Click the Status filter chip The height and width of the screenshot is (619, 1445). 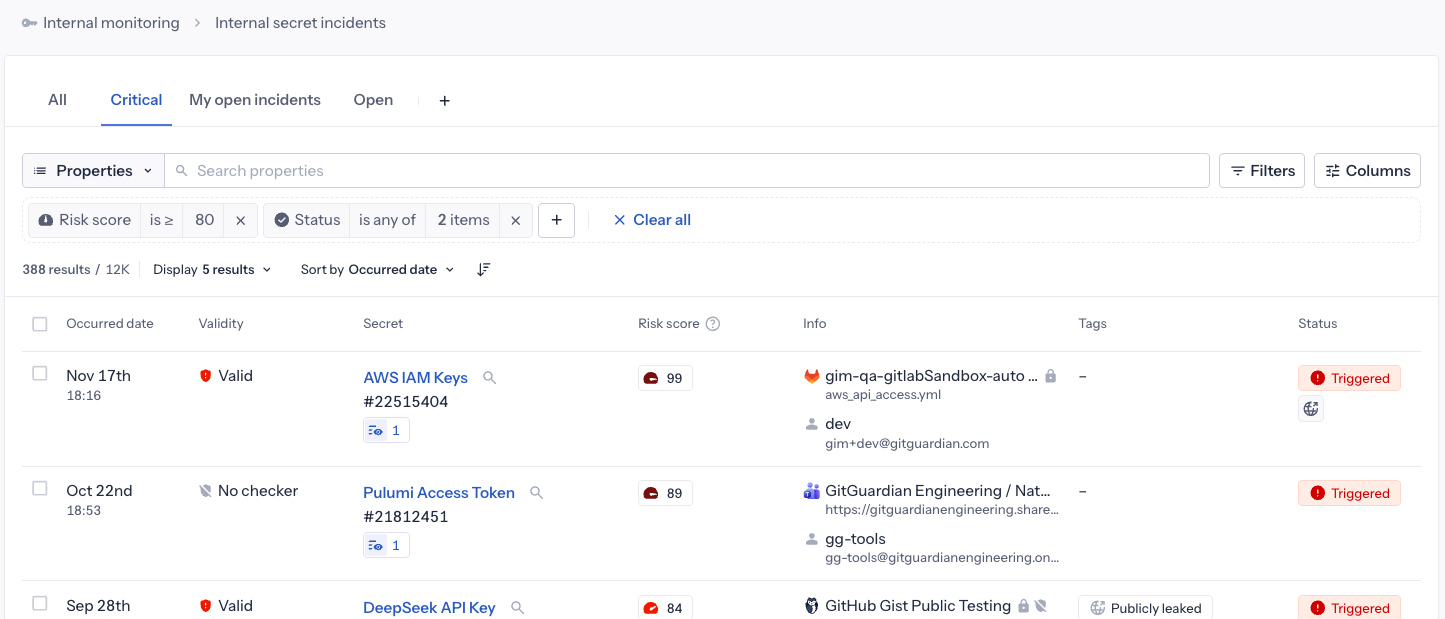(x=307, y=220)
